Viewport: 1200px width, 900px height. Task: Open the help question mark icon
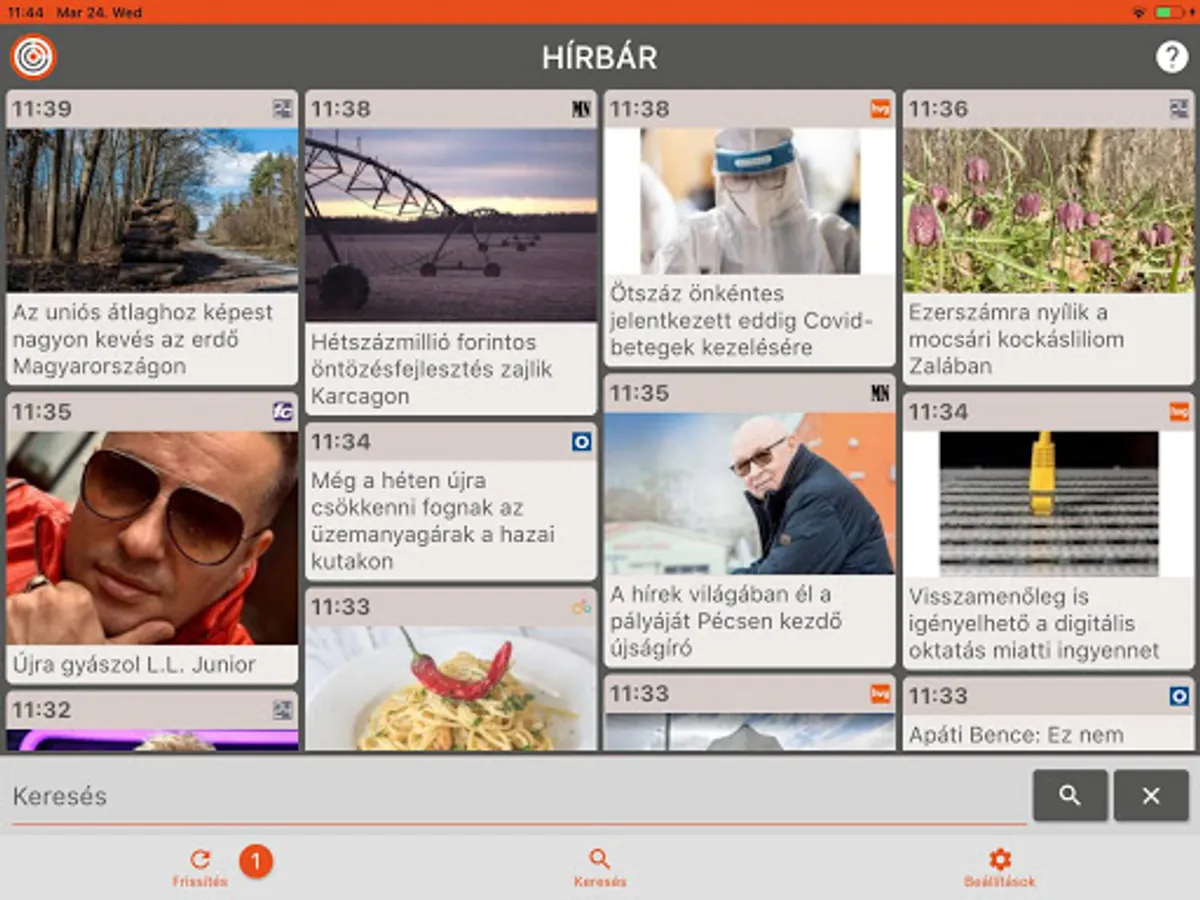coord(1171,57)
